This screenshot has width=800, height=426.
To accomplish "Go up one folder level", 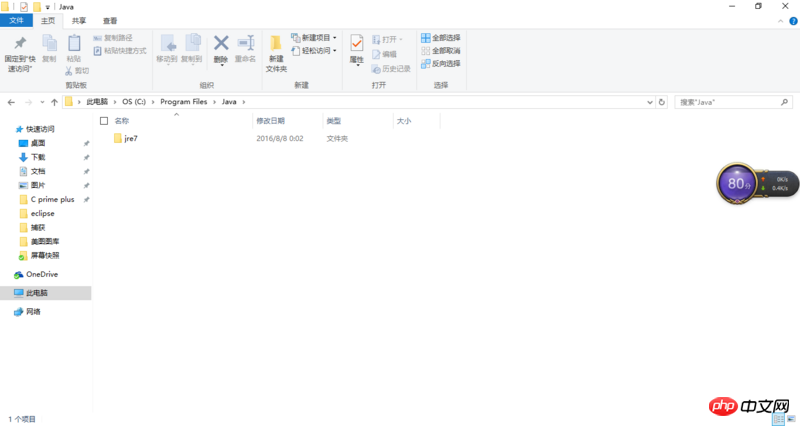I will click(54, 102).
